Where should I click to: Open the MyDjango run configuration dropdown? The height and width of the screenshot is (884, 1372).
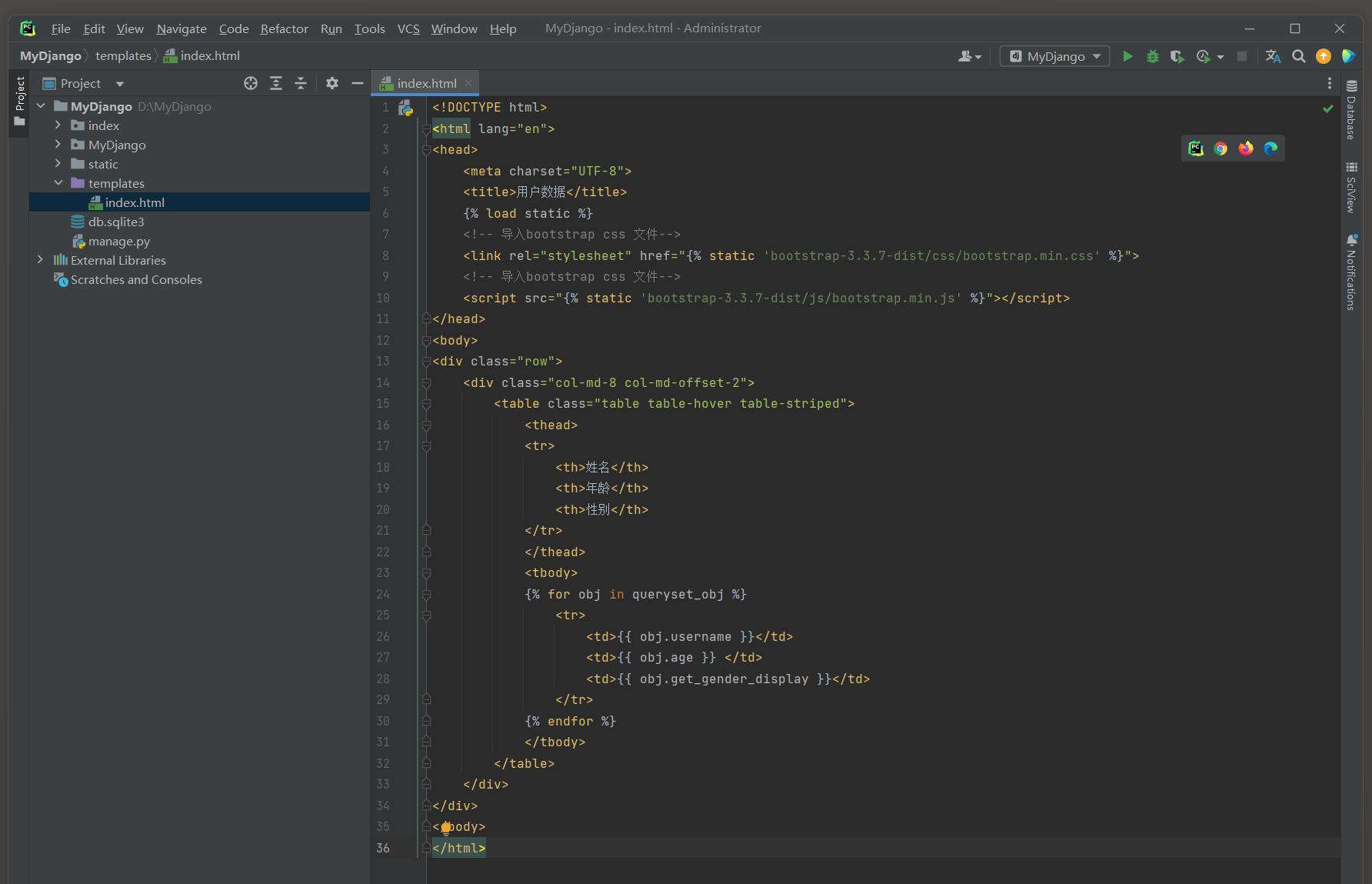coord(1054,56)
